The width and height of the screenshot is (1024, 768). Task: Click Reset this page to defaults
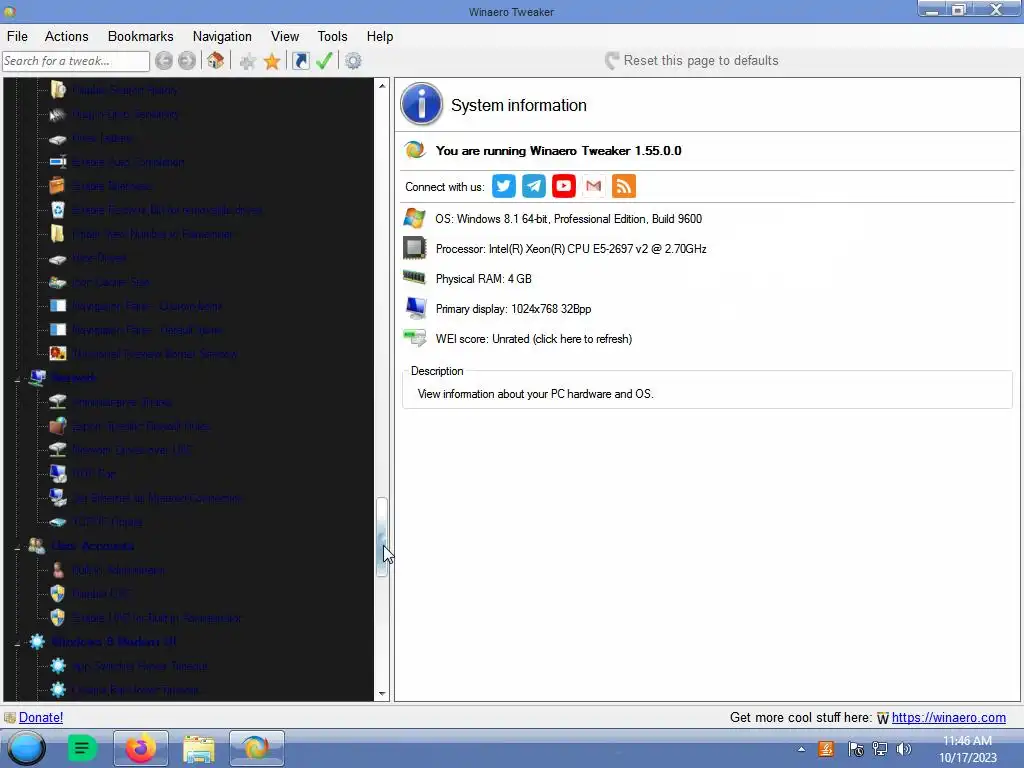pos(692,61)
